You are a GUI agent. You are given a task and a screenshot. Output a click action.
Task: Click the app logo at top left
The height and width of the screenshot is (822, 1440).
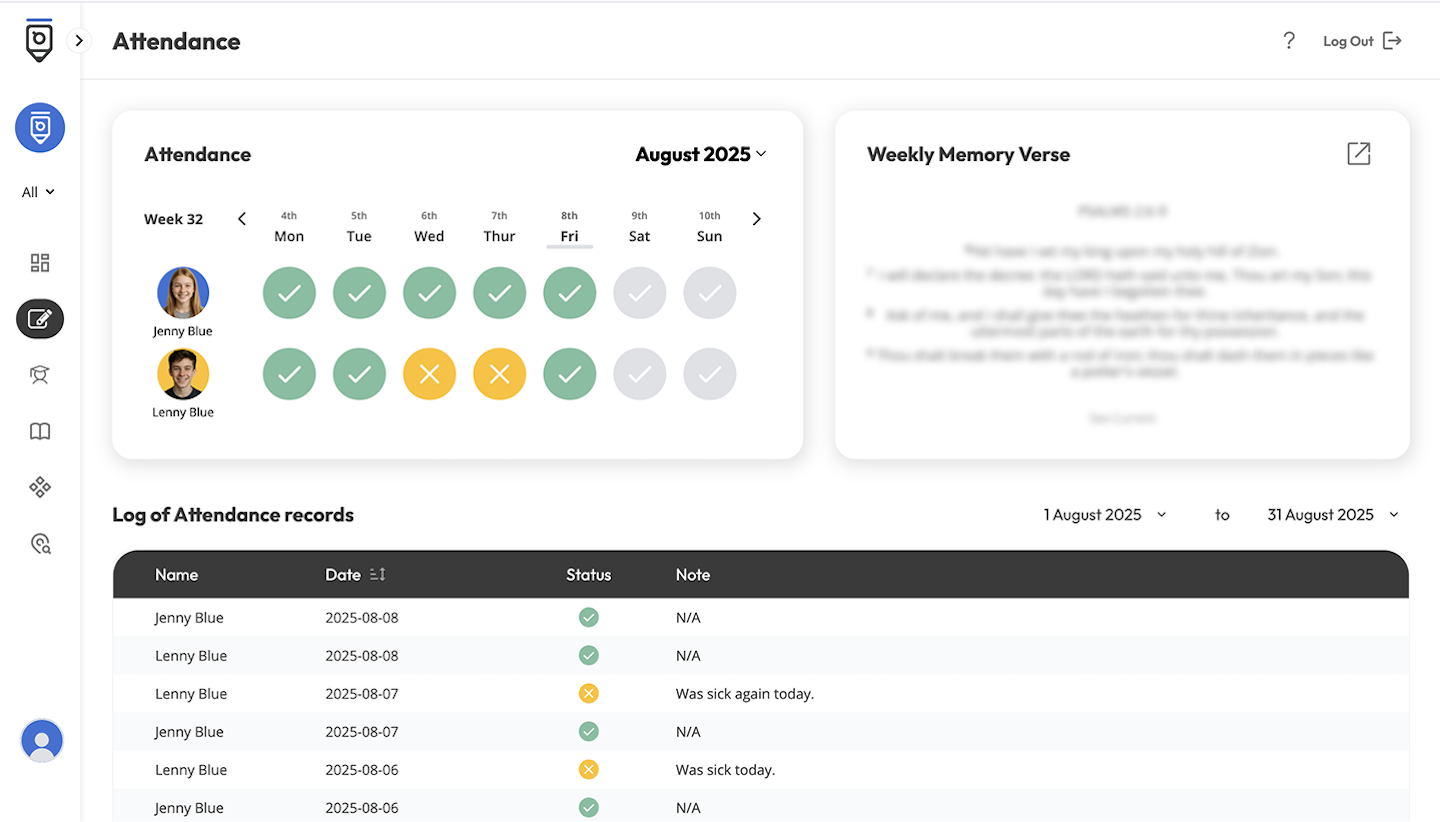tap(39, 40)
